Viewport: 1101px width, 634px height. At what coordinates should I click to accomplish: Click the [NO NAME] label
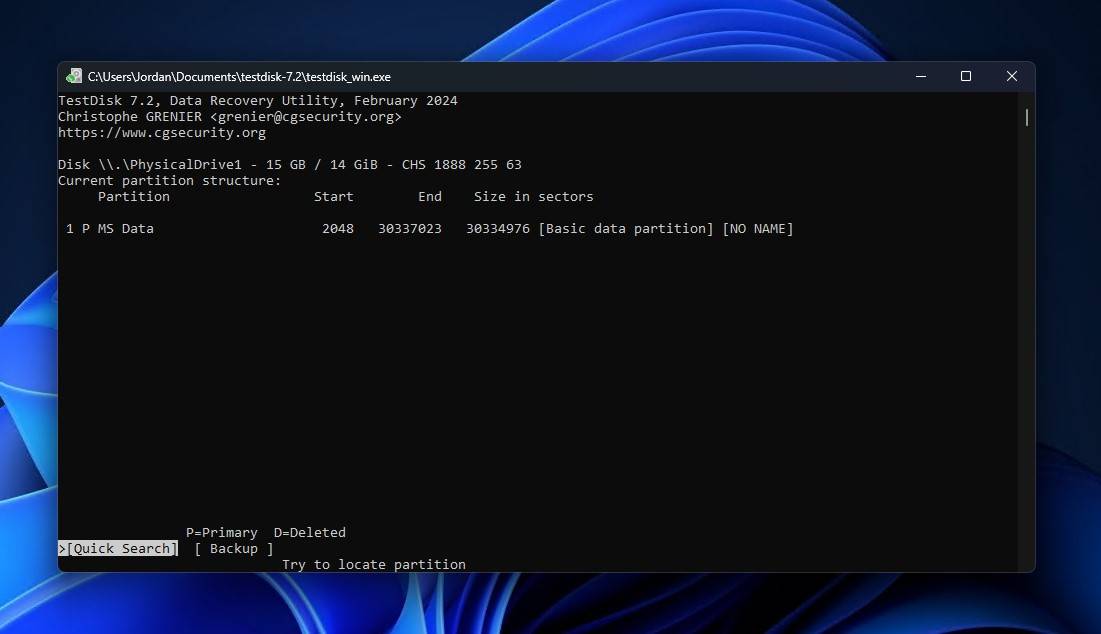758,228
